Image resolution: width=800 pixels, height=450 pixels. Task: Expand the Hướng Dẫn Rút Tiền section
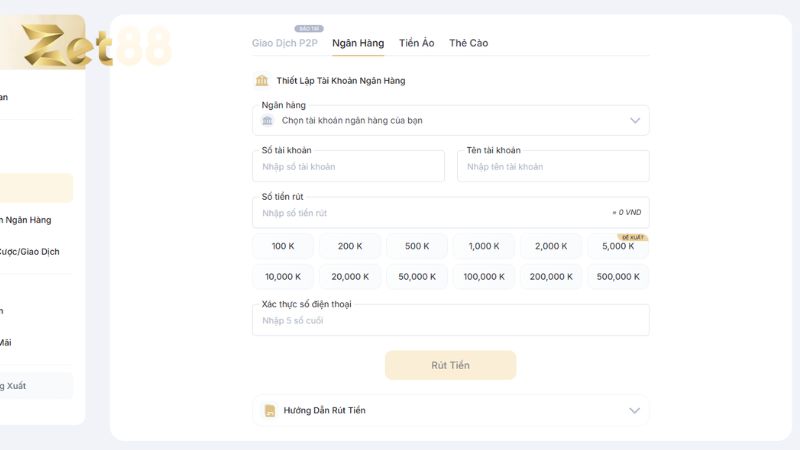click(x=451, y=410)
